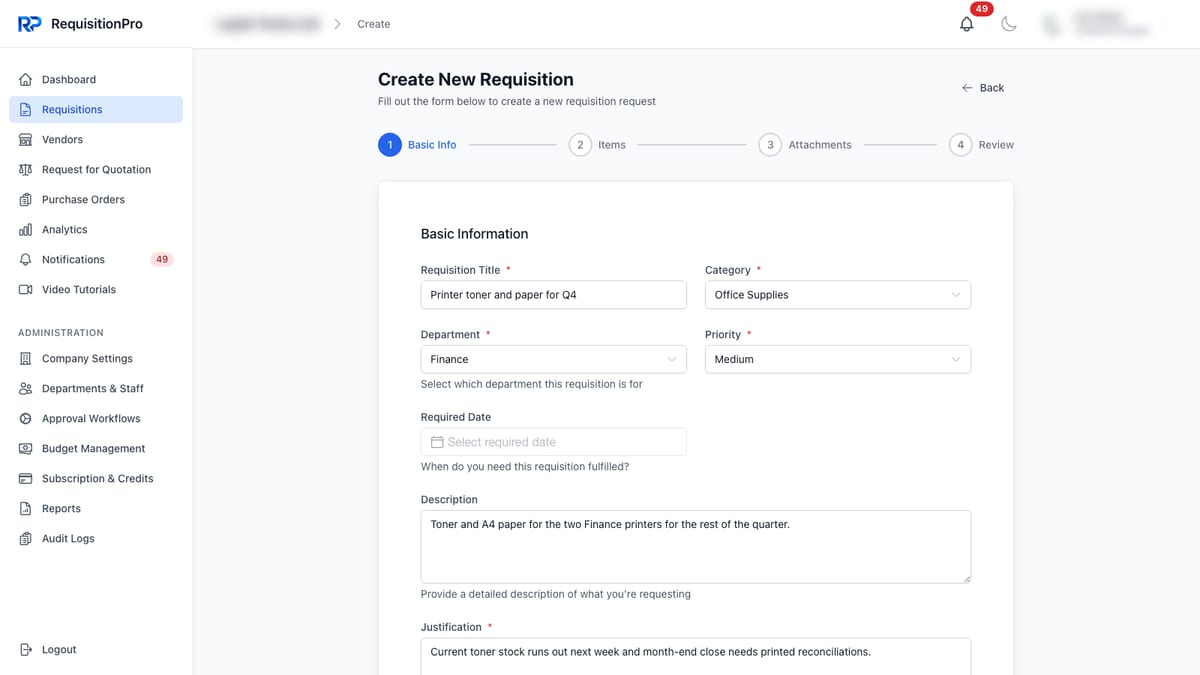Click the Logout link

click(x=96, y=650)
